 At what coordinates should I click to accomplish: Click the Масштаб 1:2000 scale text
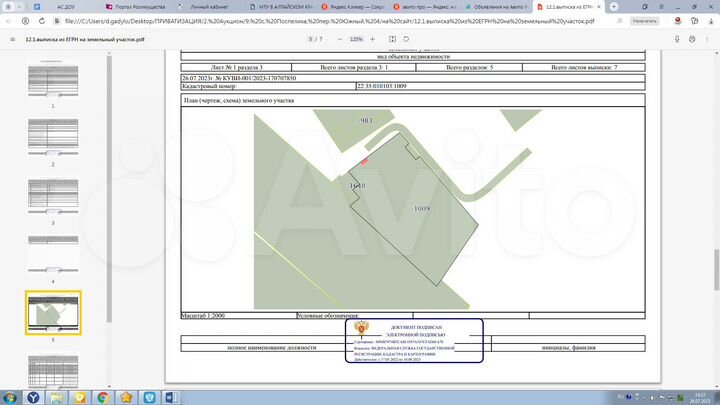point(203,315)
